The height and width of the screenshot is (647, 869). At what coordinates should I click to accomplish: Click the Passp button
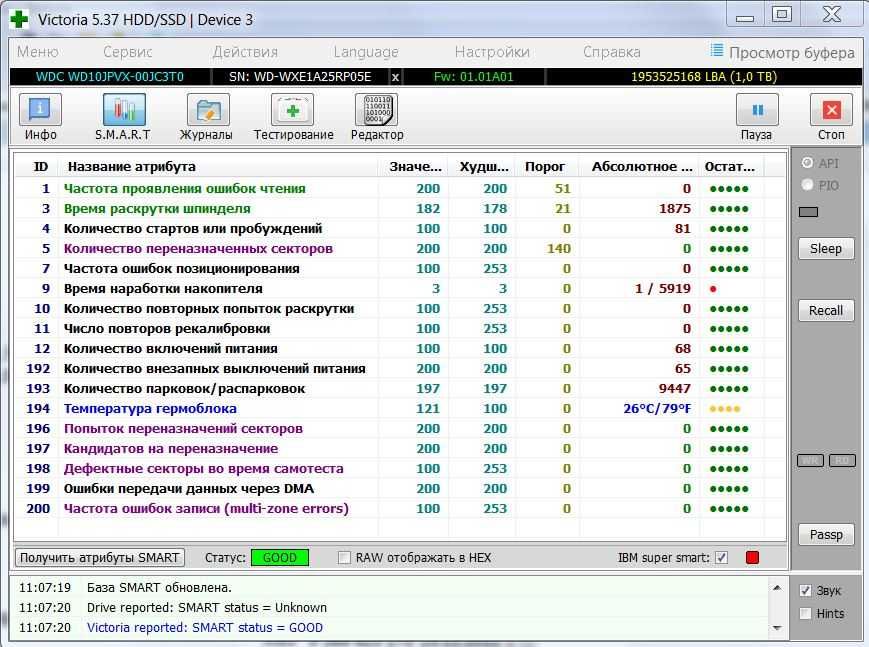[826, 534]
